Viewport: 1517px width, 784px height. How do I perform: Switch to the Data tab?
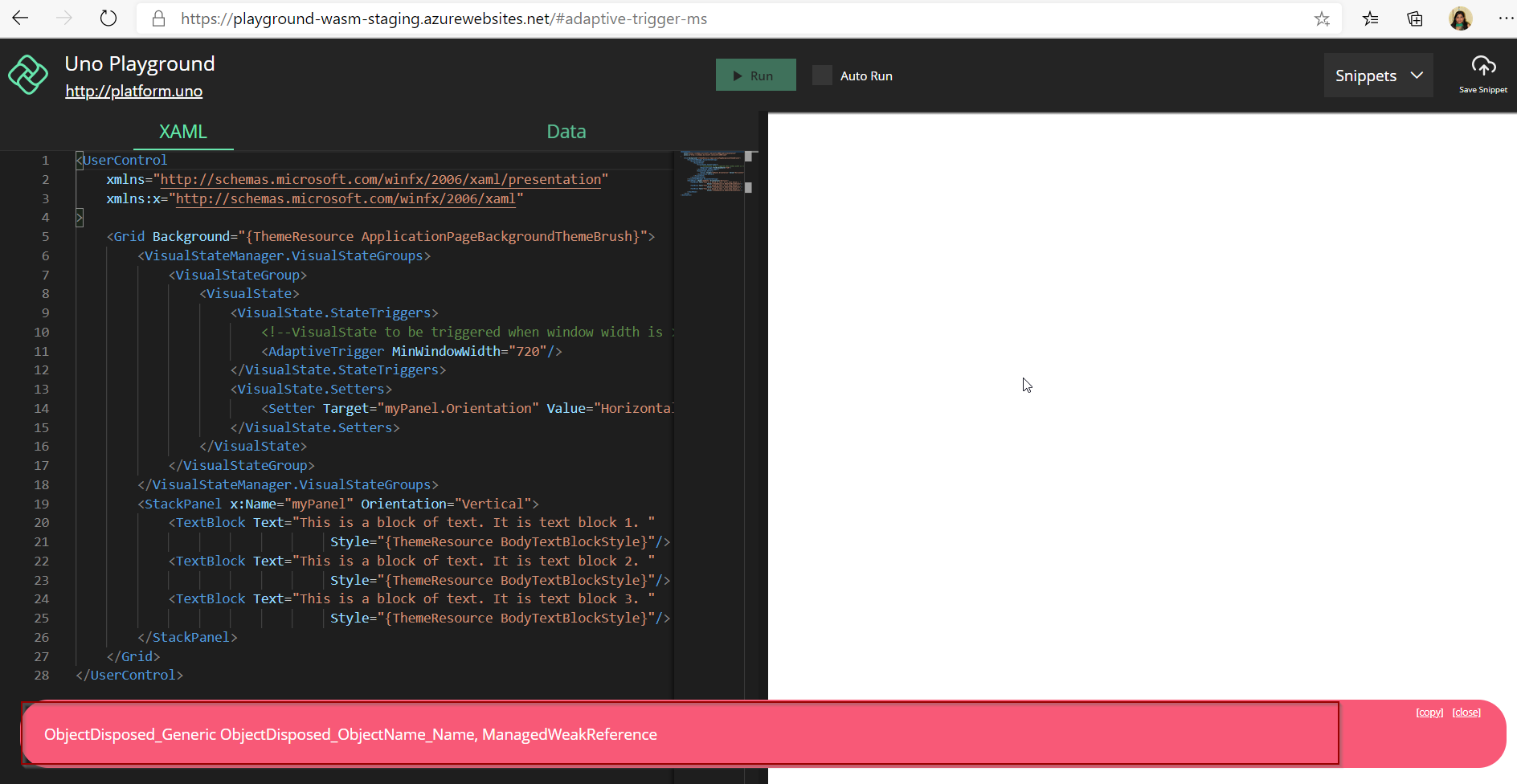pos(566,131)
